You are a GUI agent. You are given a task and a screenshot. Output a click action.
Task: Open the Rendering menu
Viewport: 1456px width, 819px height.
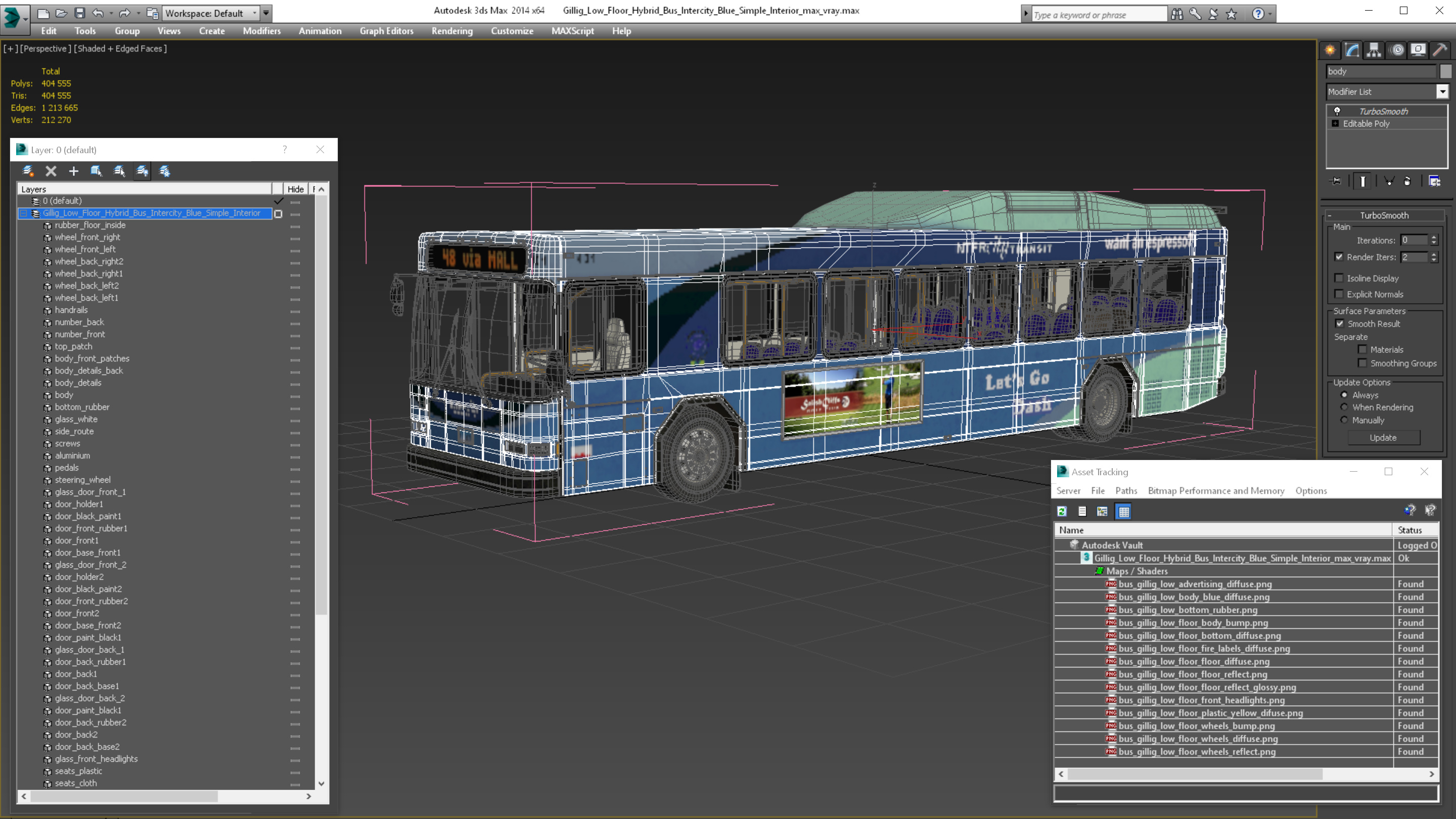pyautogui.click(x=451, y=31)
